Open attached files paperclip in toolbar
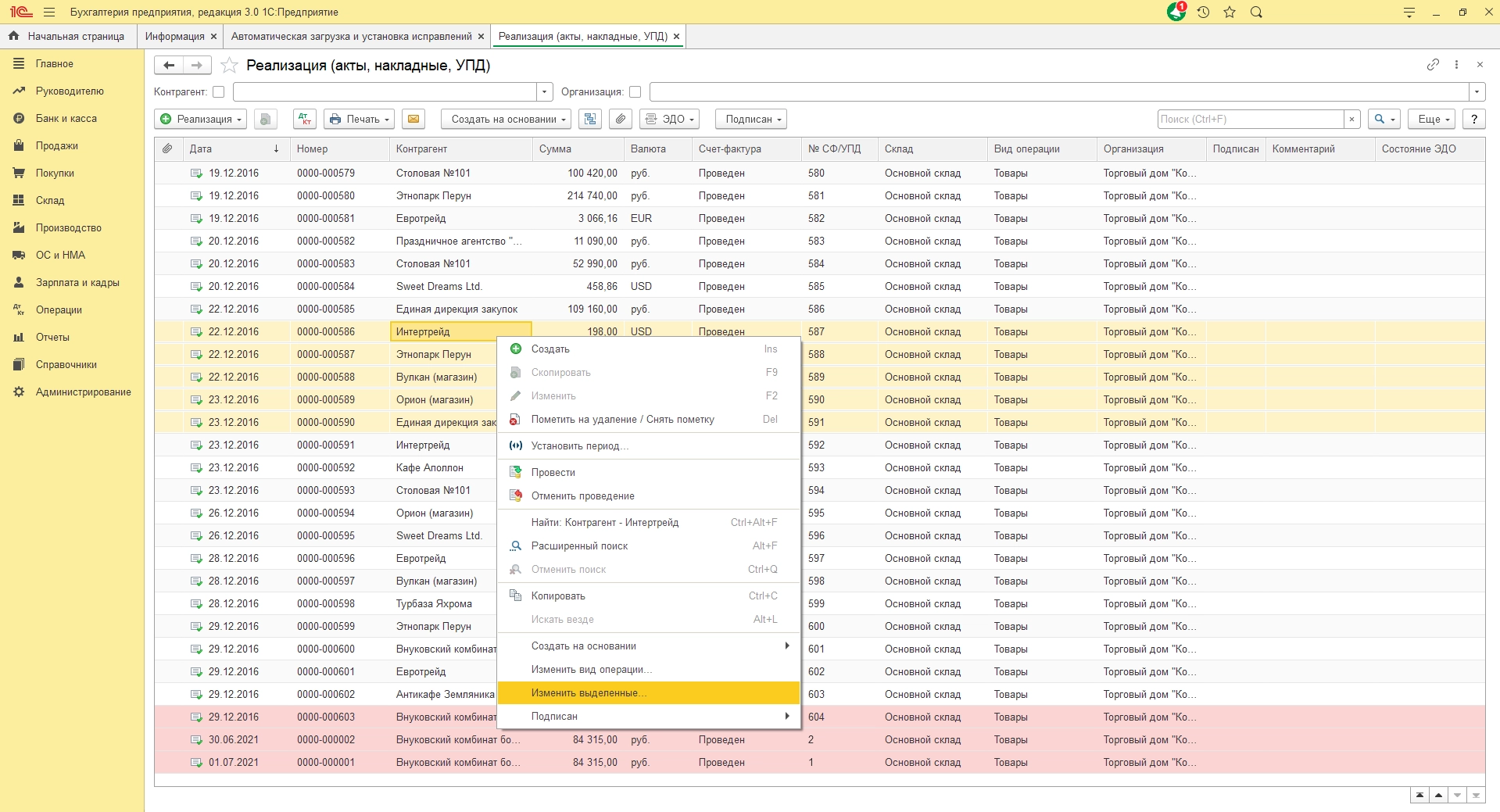Image resolution: width=1500 pixels, height=812 pixels. pyautogui.click(x=621, y=120)
